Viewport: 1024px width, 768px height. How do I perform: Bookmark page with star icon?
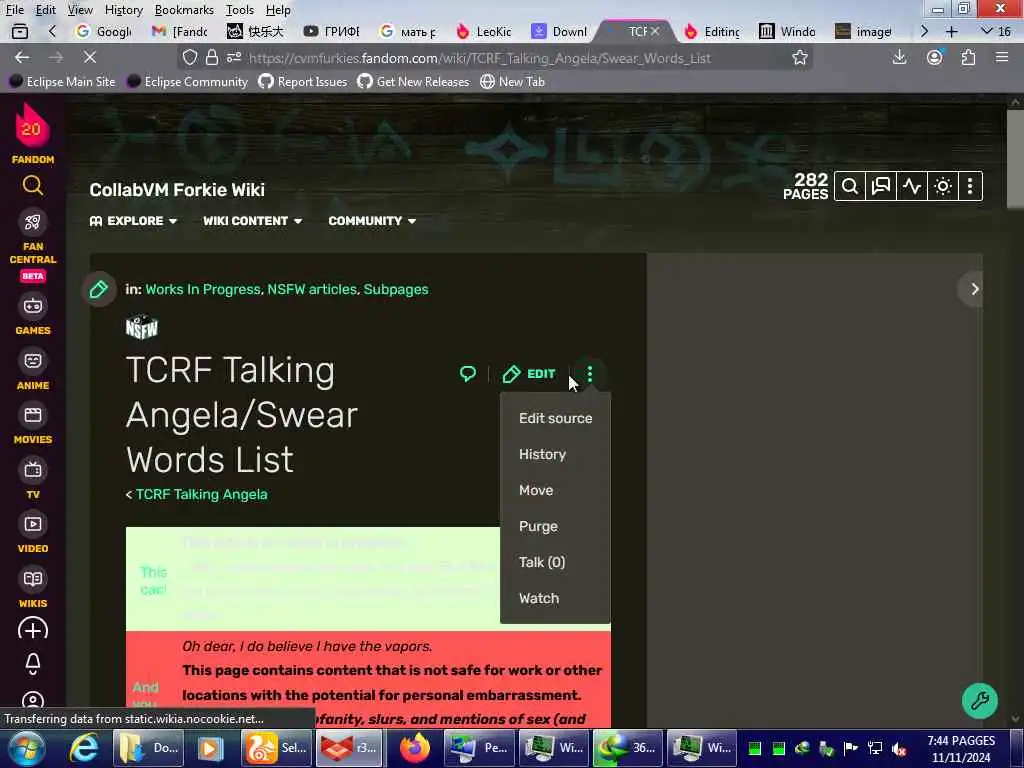(x=799, y=57)
